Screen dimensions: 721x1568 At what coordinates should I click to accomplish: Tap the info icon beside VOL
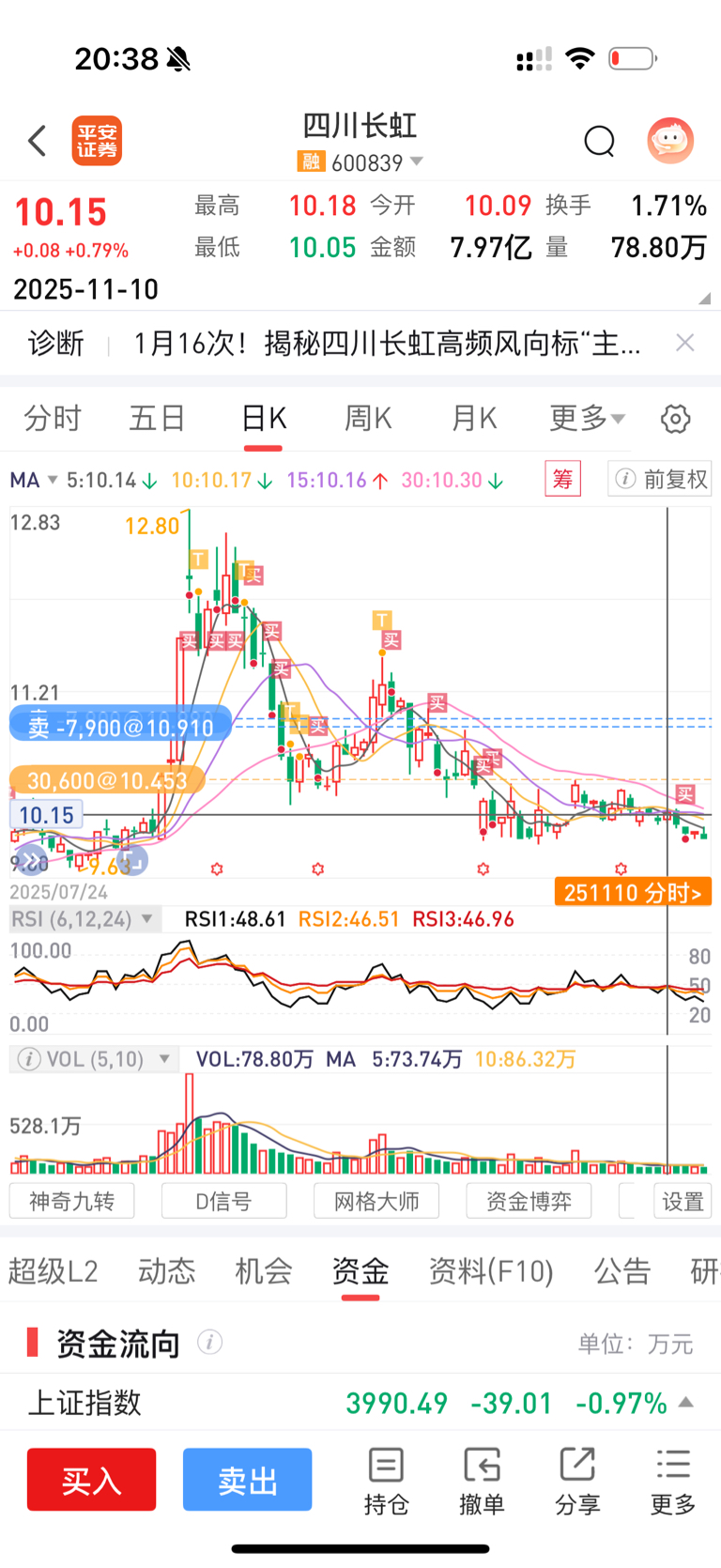click(30, 1059)
